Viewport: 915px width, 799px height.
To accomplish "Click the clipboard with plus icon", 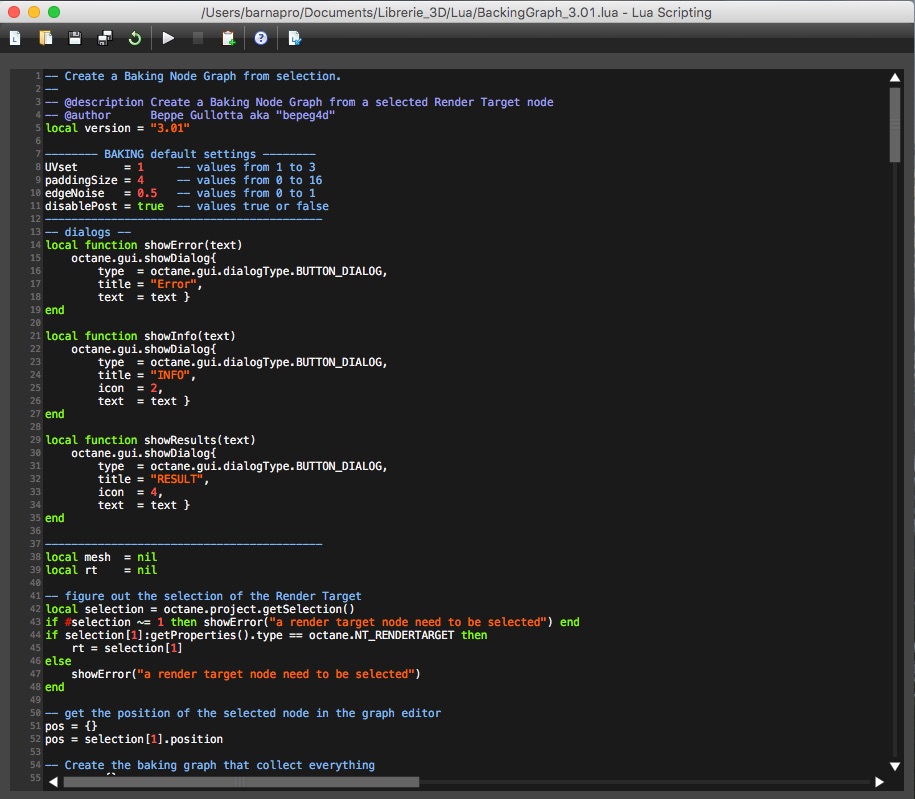I will click(229, 38).
